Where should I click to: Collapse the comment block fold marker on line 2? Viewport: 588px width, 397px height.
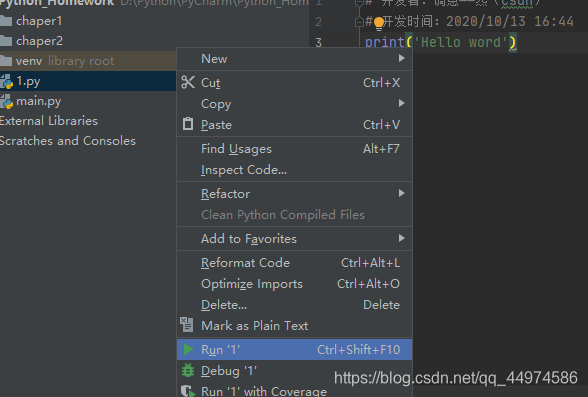click(358, 22)
